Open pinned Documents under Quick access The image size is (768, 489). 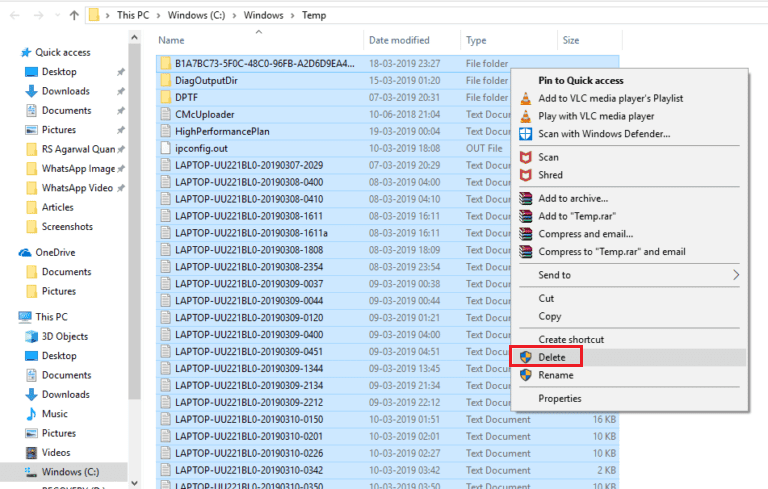(x=67, y=111)
